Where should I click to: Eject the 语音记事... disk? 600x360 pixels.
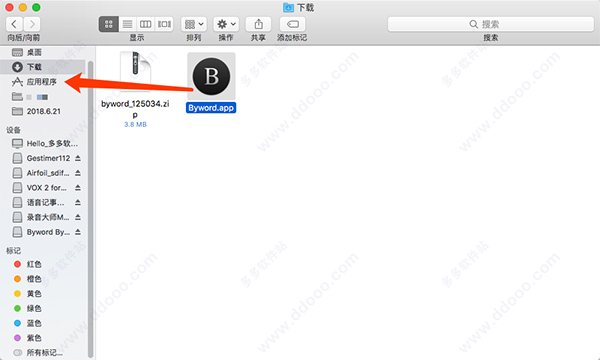coord(78,202)
